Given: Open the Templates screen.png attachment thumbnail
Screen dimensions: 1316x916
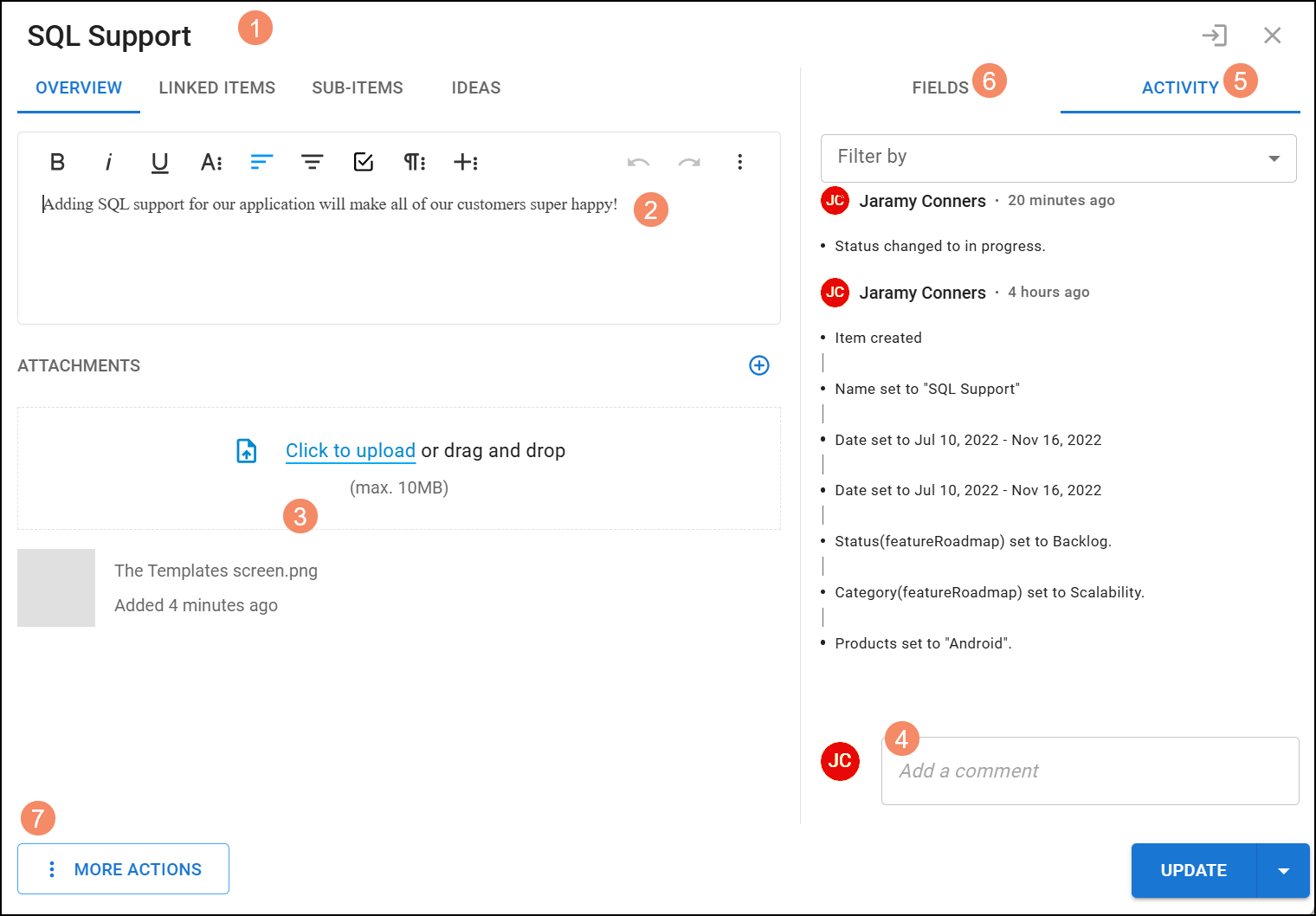Looking at the screenshot, I should (56, 588).
